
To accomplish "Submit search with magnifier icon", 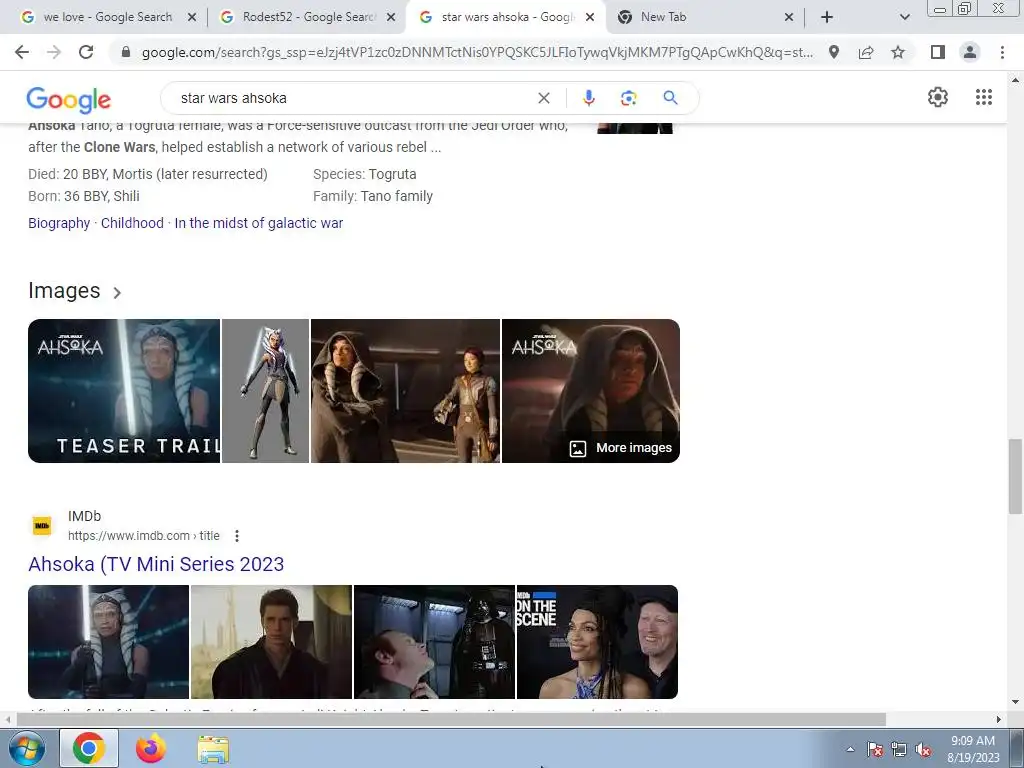I will click(670, 98).
